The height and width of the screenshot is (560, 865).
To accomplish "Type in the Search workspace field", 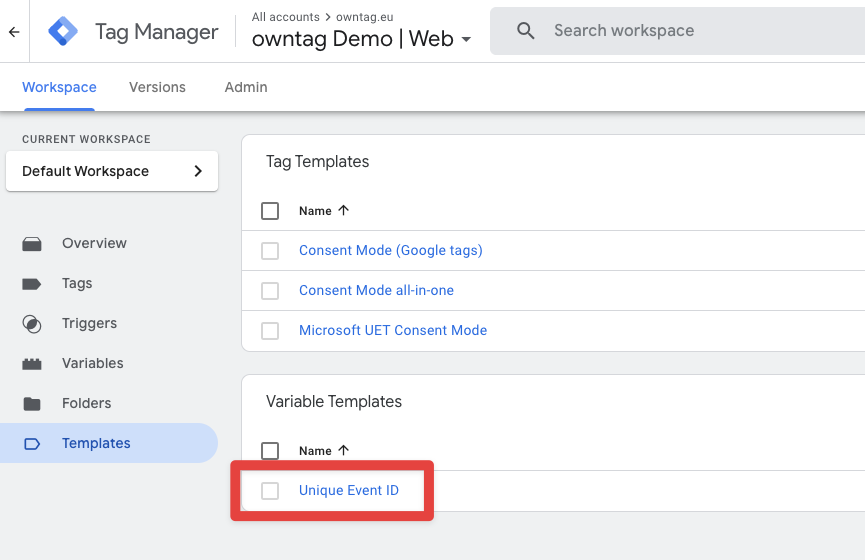I will click(680, 31).
